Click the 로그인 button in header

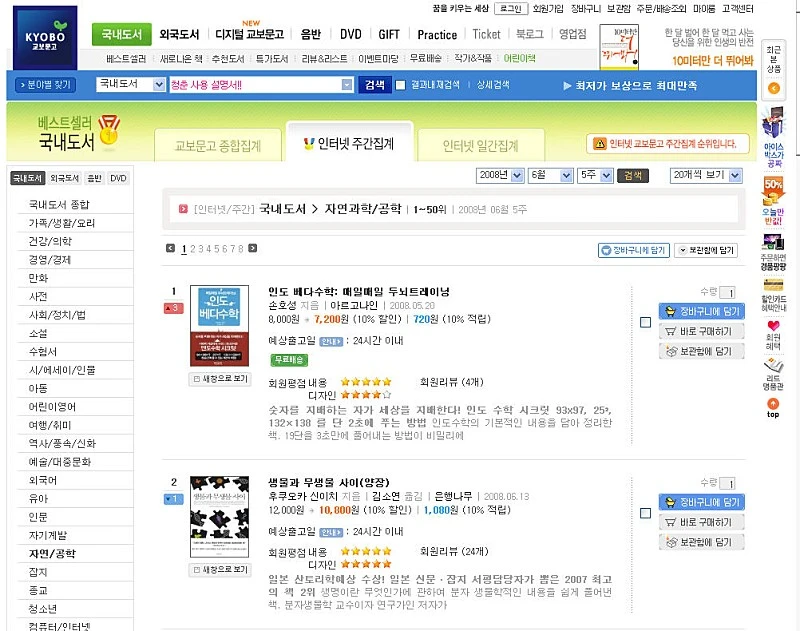511,9
